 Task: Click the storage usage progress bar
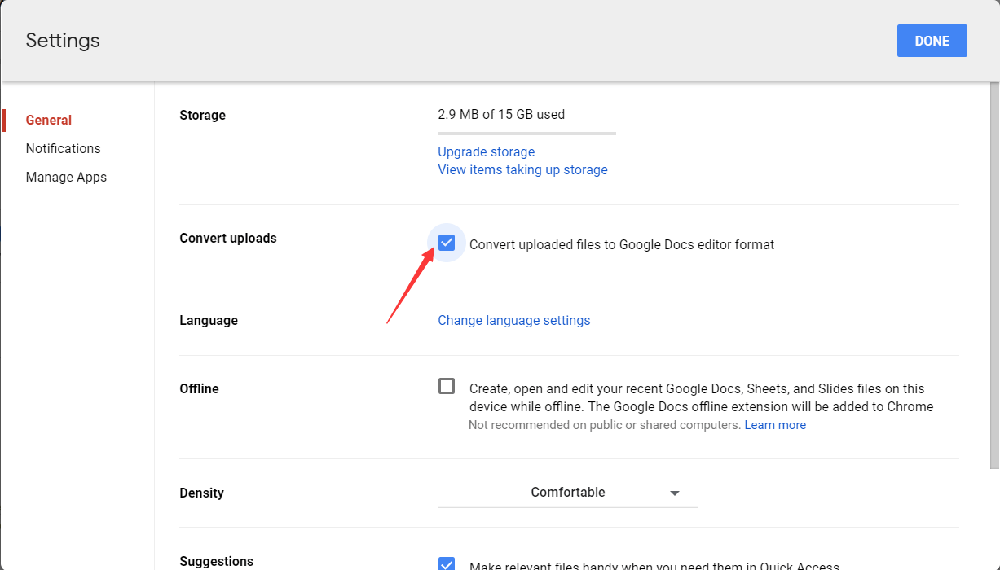[x=526, y=133]
